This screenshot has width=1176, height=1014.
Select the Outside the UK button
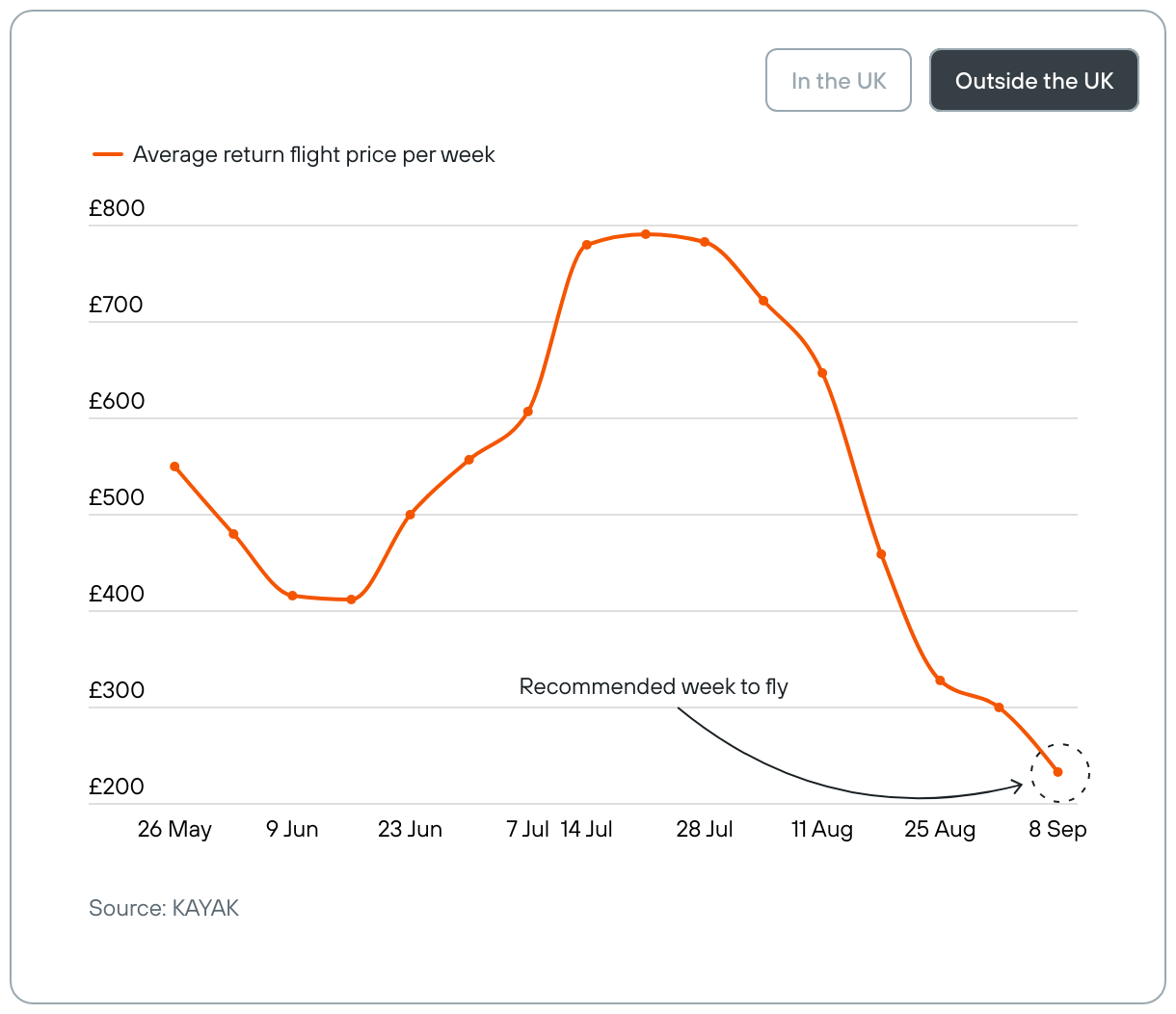[1033, 81]
